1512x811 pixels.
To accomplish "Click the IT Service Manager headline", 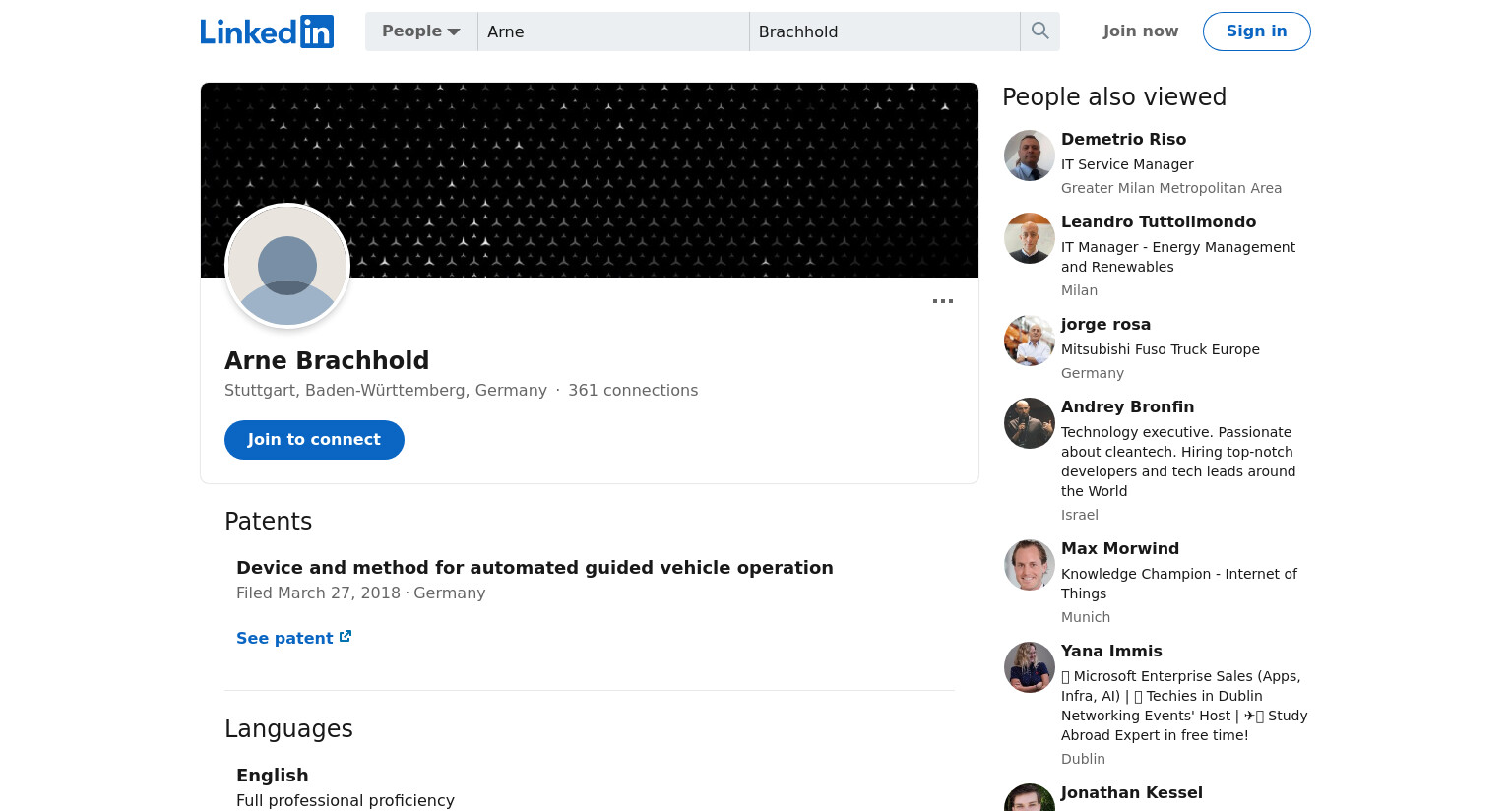I will 1127,164.
